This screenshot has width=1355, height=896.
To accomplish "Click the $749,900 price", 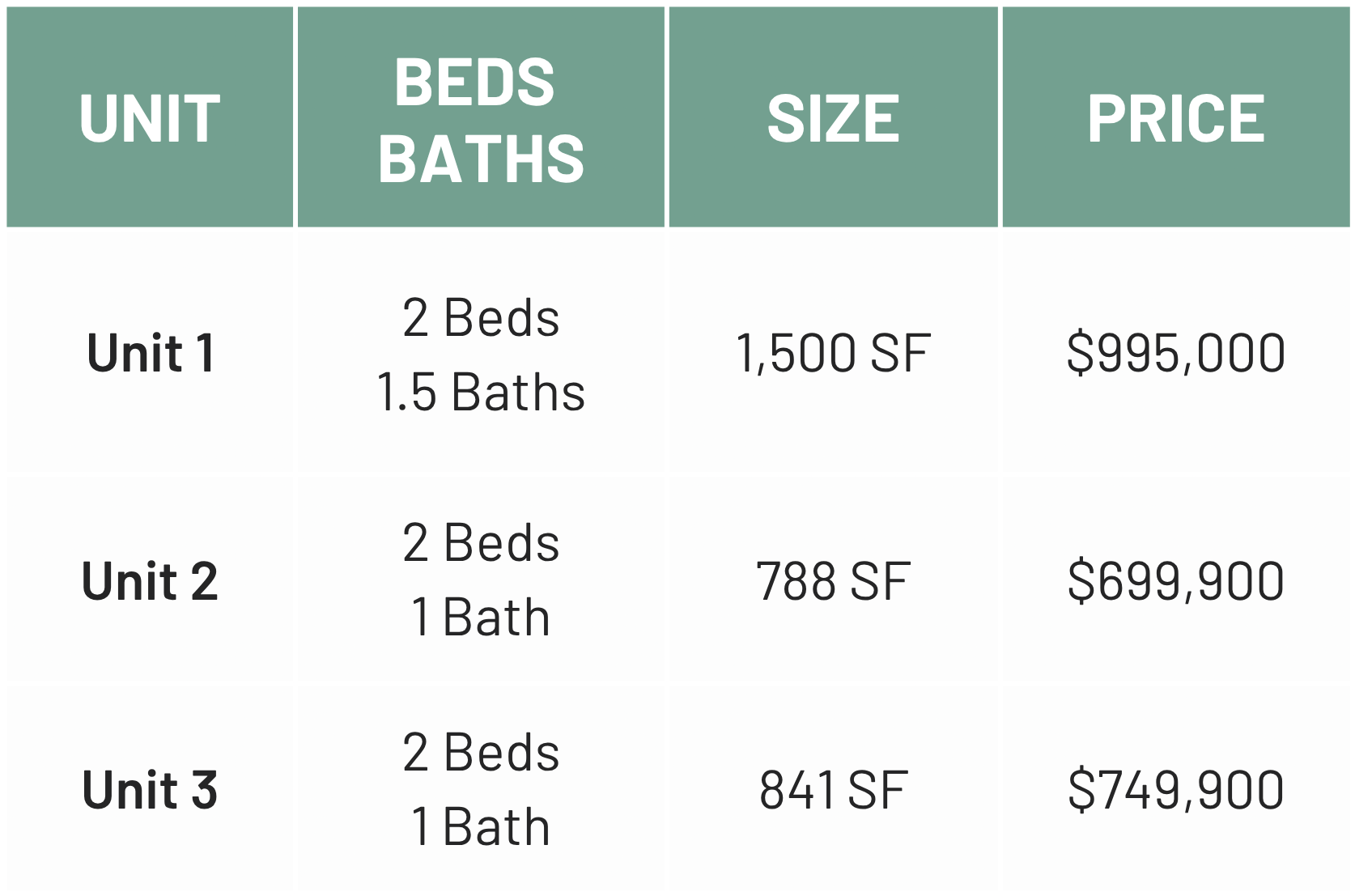I will click(x=1175, y=789).
